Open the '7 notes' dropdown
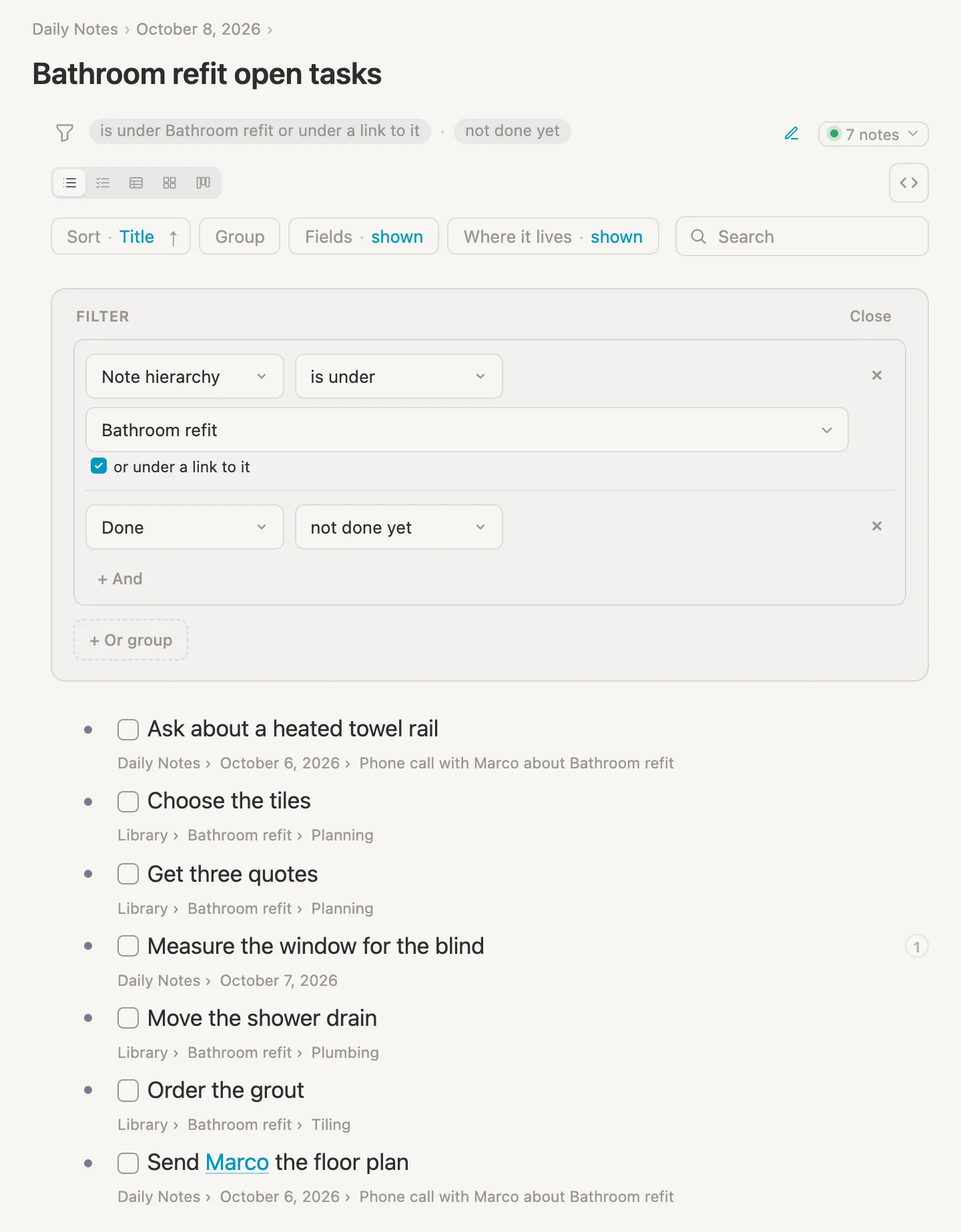Screen dimensions: 961x1232 (873, 134)
